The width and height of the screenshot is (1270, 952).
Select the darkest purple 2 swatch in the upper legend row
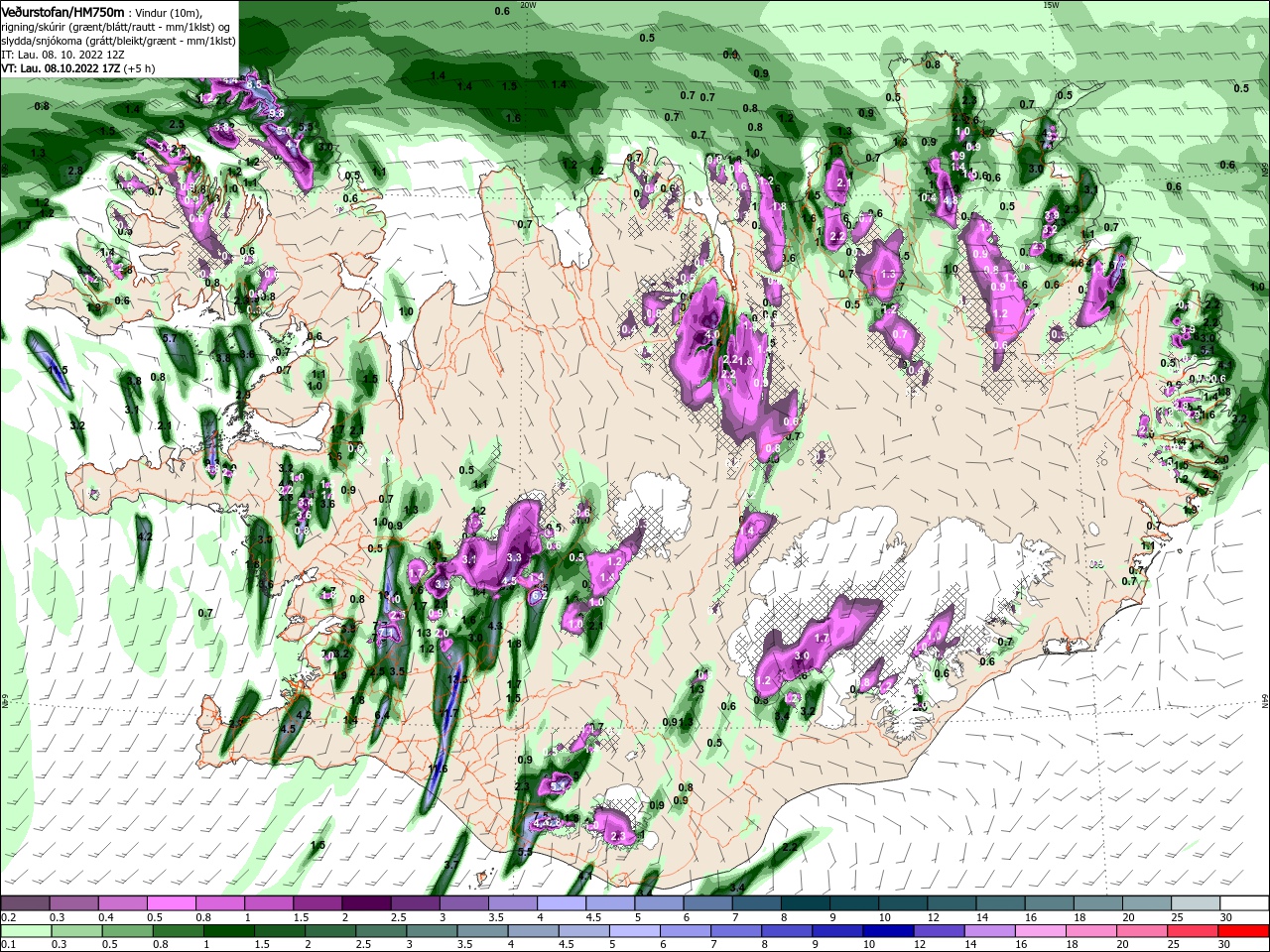point(365,903)
